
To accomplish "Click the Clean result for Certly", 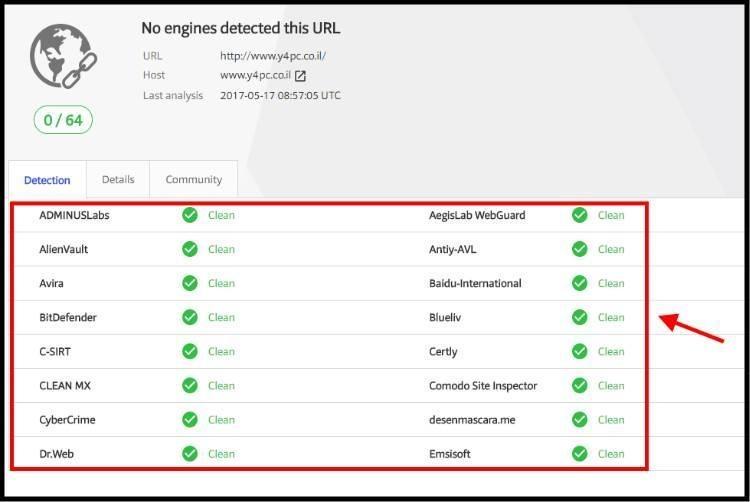I will click(x=611, y=351).
